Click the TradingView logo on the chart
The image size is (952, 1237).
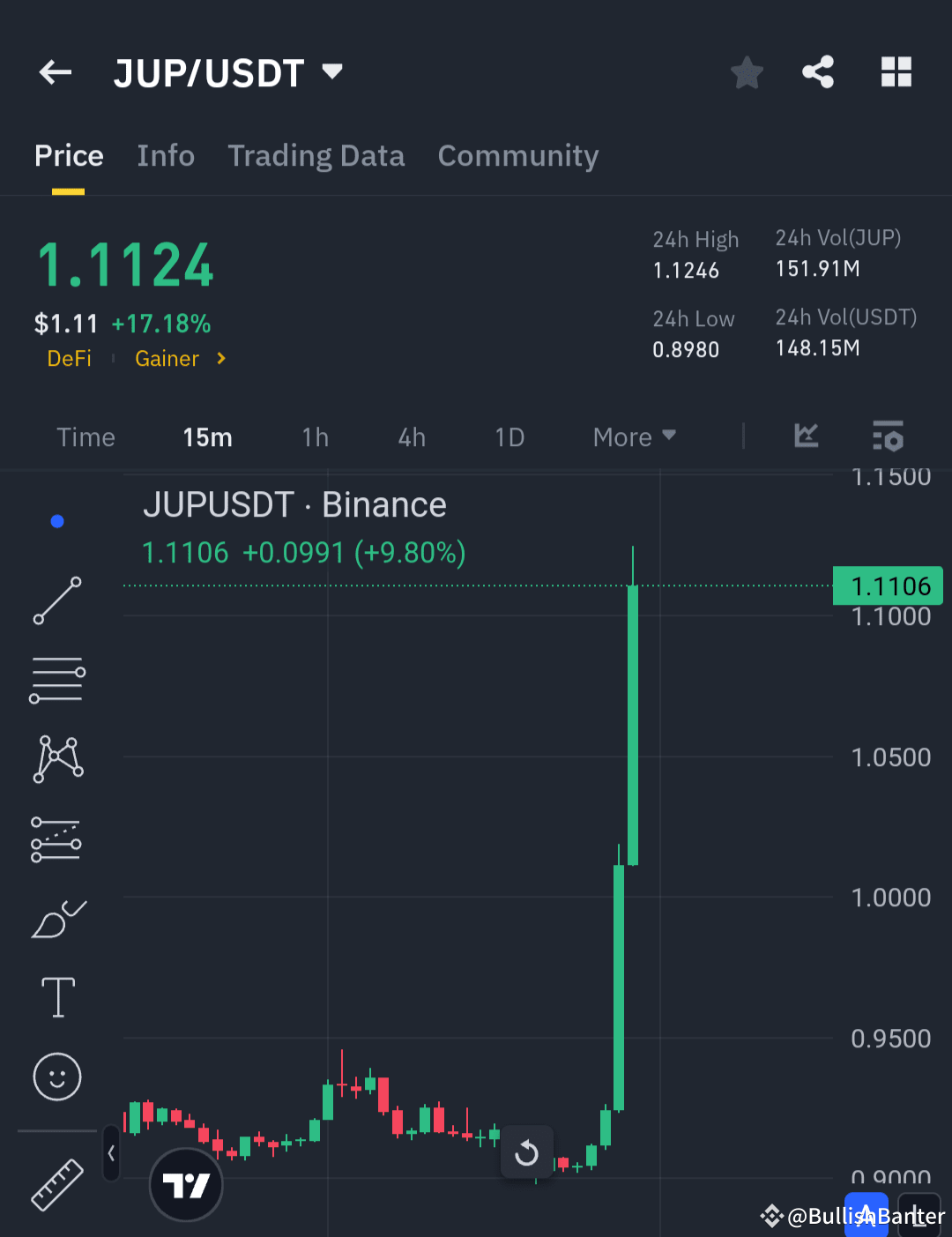coord(186,1184)
